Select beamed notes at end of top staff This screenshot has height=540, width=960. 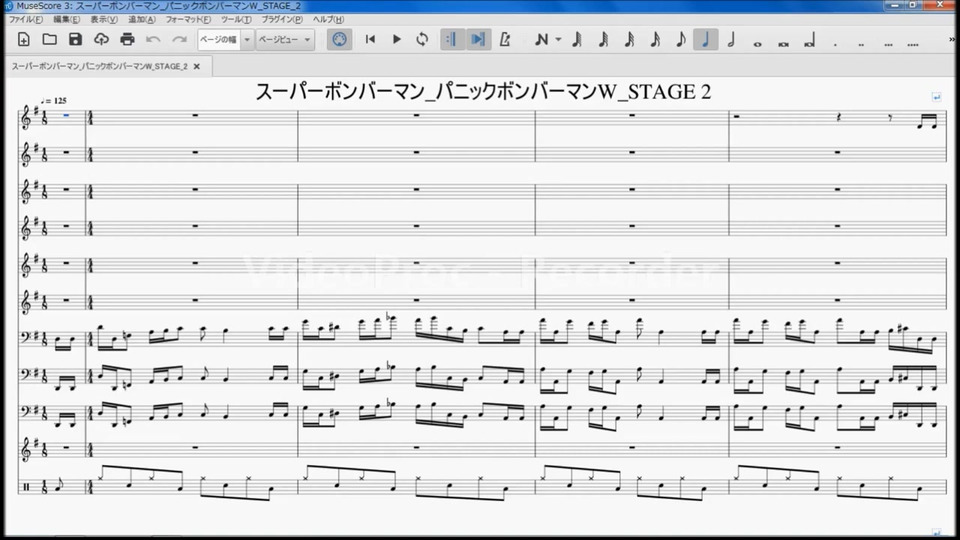(927, 121)
